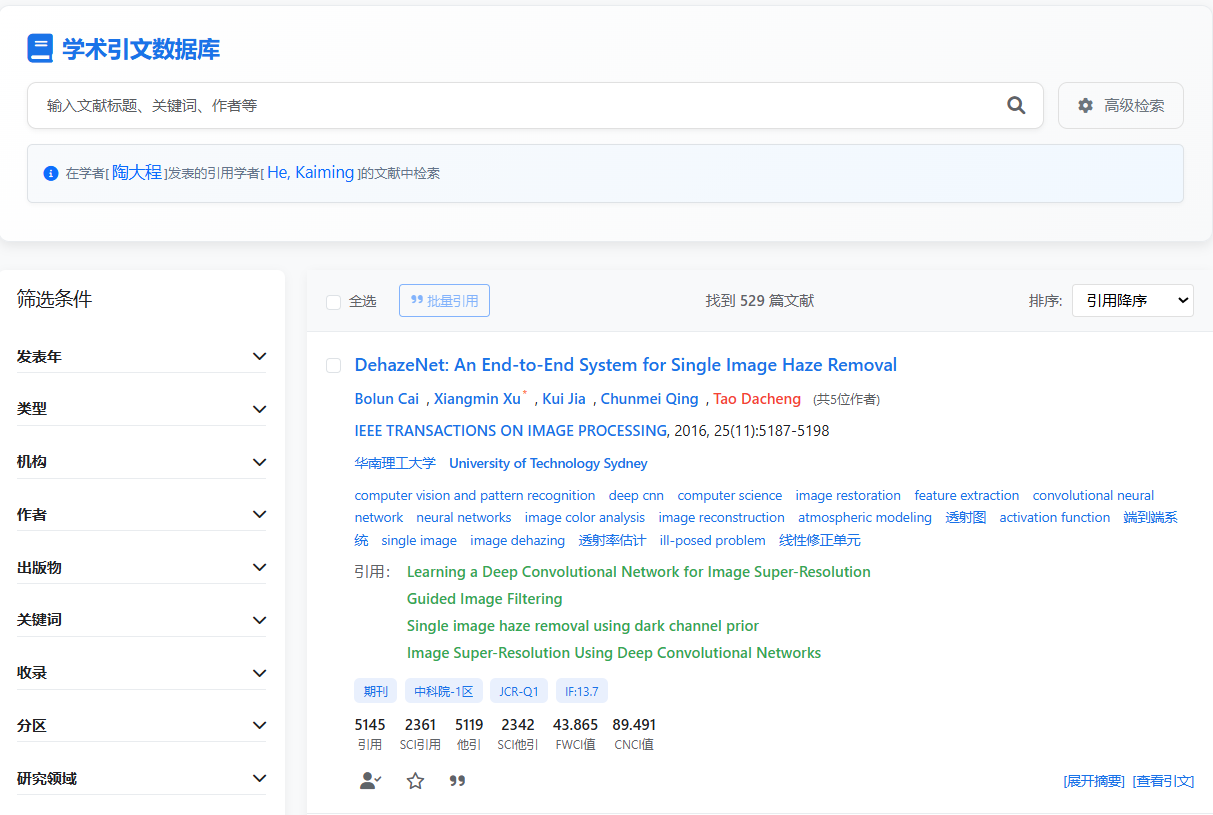Click the quote cite icon under metrics
The width and height of the screenshot is (1213, 815).
pyautogui.click(x=457, y=781)
